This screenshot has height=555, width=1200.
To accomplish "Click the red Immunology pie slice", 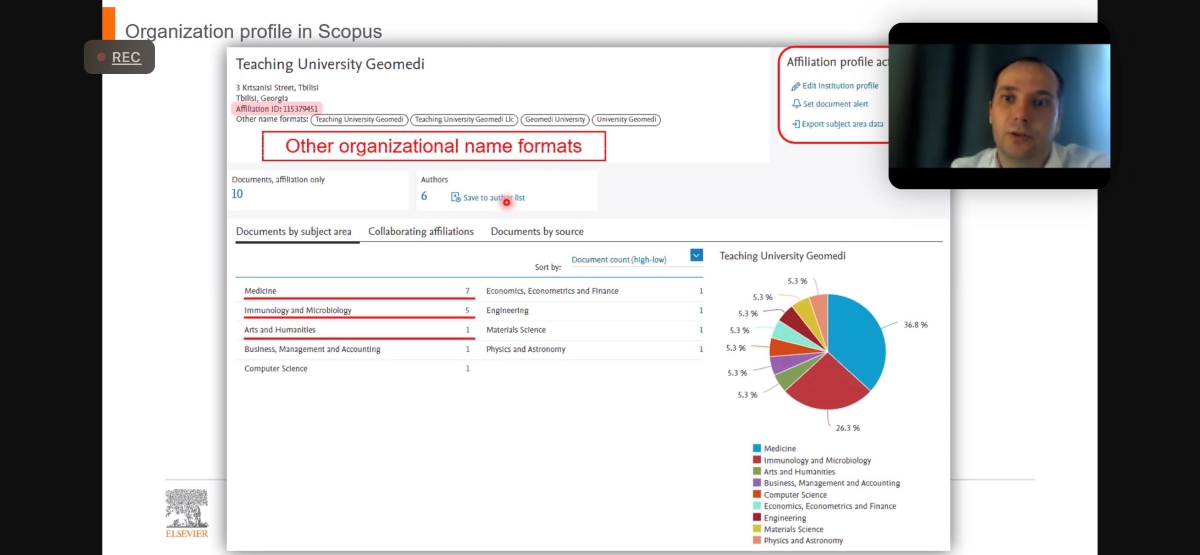I will tap(825, 382).
